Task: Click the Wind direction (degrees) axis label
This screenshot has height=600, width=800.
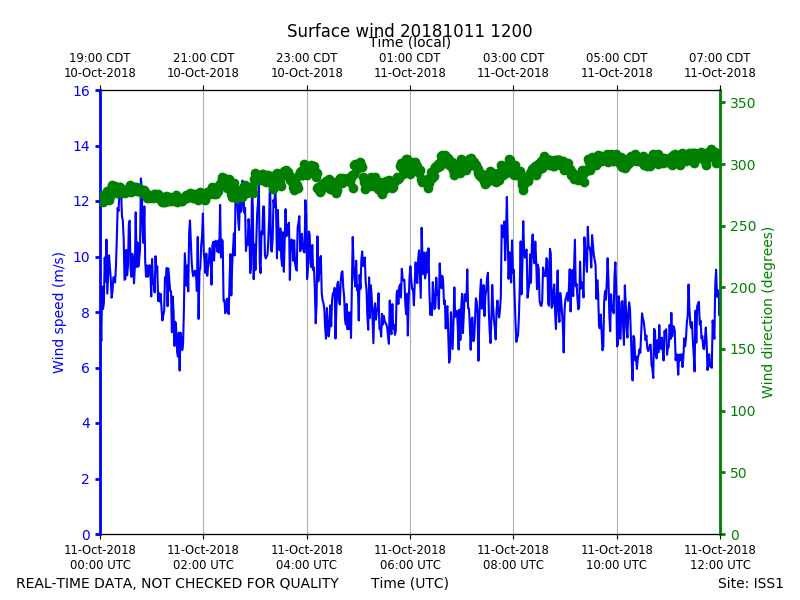Action: (x=767, y=313)
